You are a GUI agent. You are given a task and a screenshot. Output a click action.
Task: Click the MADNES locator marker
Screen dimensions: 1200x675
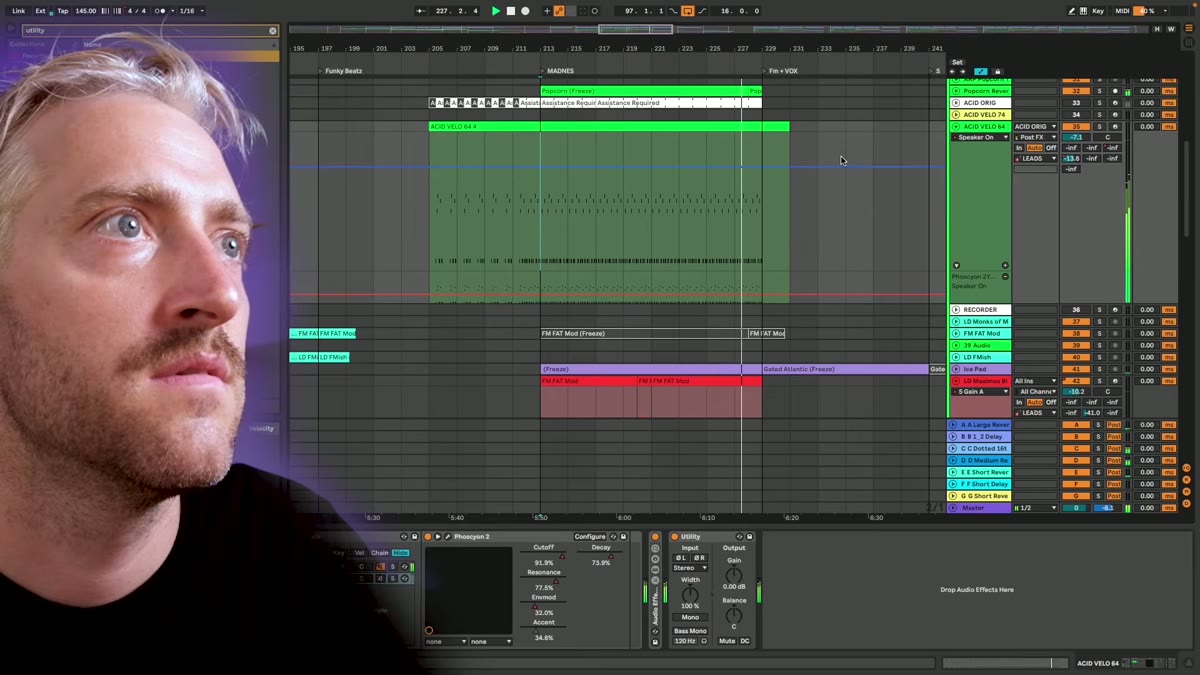[558, 71]
